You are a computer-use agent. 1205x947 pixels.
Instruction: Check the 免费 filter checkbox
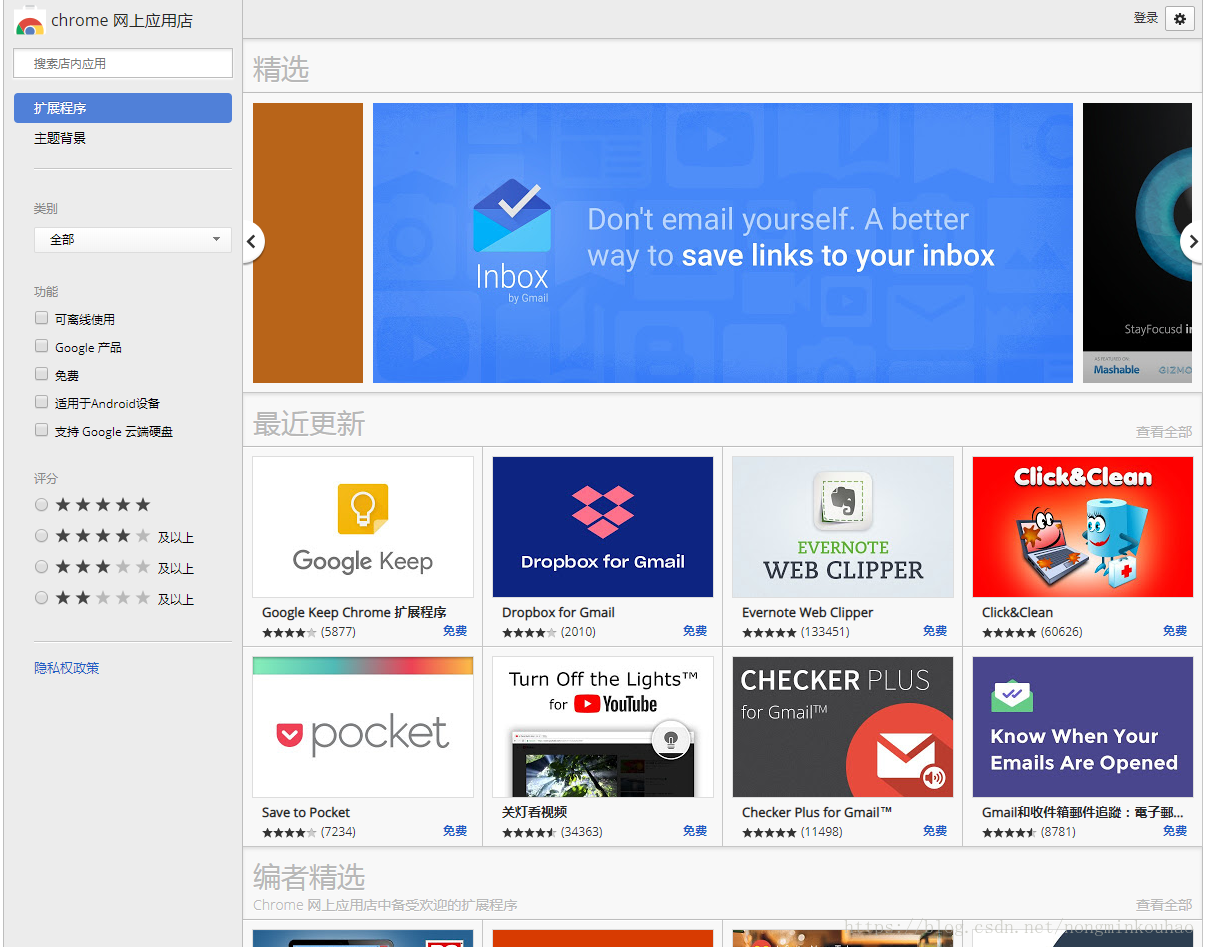coord(41,374)
